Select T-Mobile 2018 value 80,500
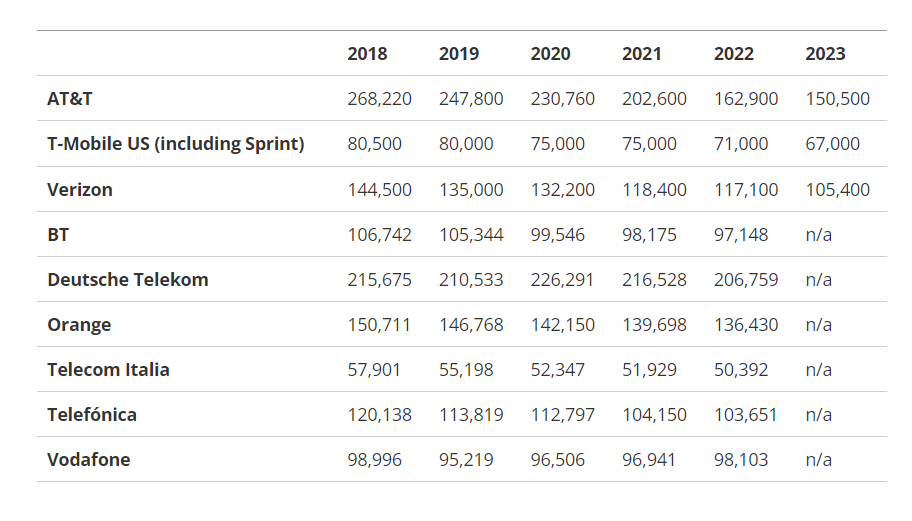Image resolution: width=912 pixels, height=521 pixels. [x=375, y=144]
